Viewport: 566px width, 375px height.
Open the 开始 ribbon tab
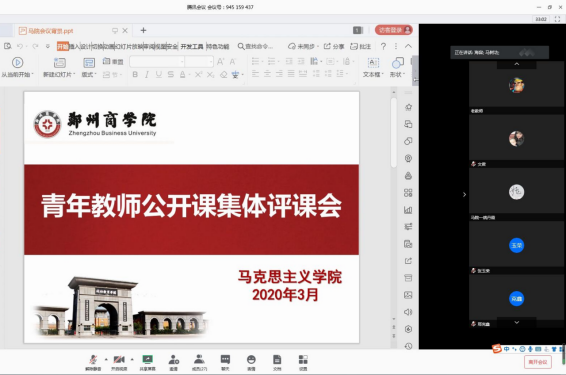click(x=63, y=46)
